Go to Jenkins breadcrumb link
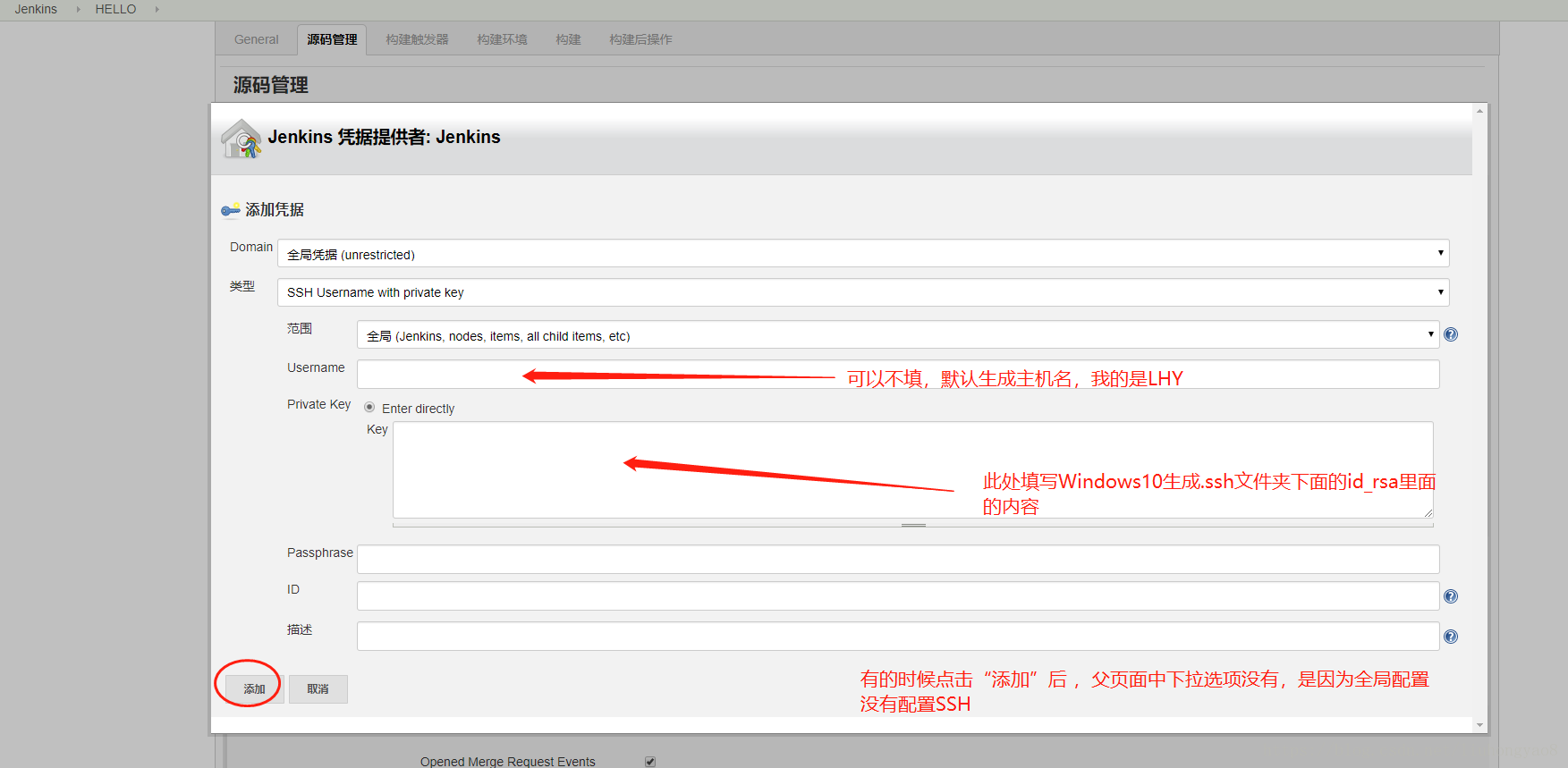 pyautogui.click(x=36, y=9)
